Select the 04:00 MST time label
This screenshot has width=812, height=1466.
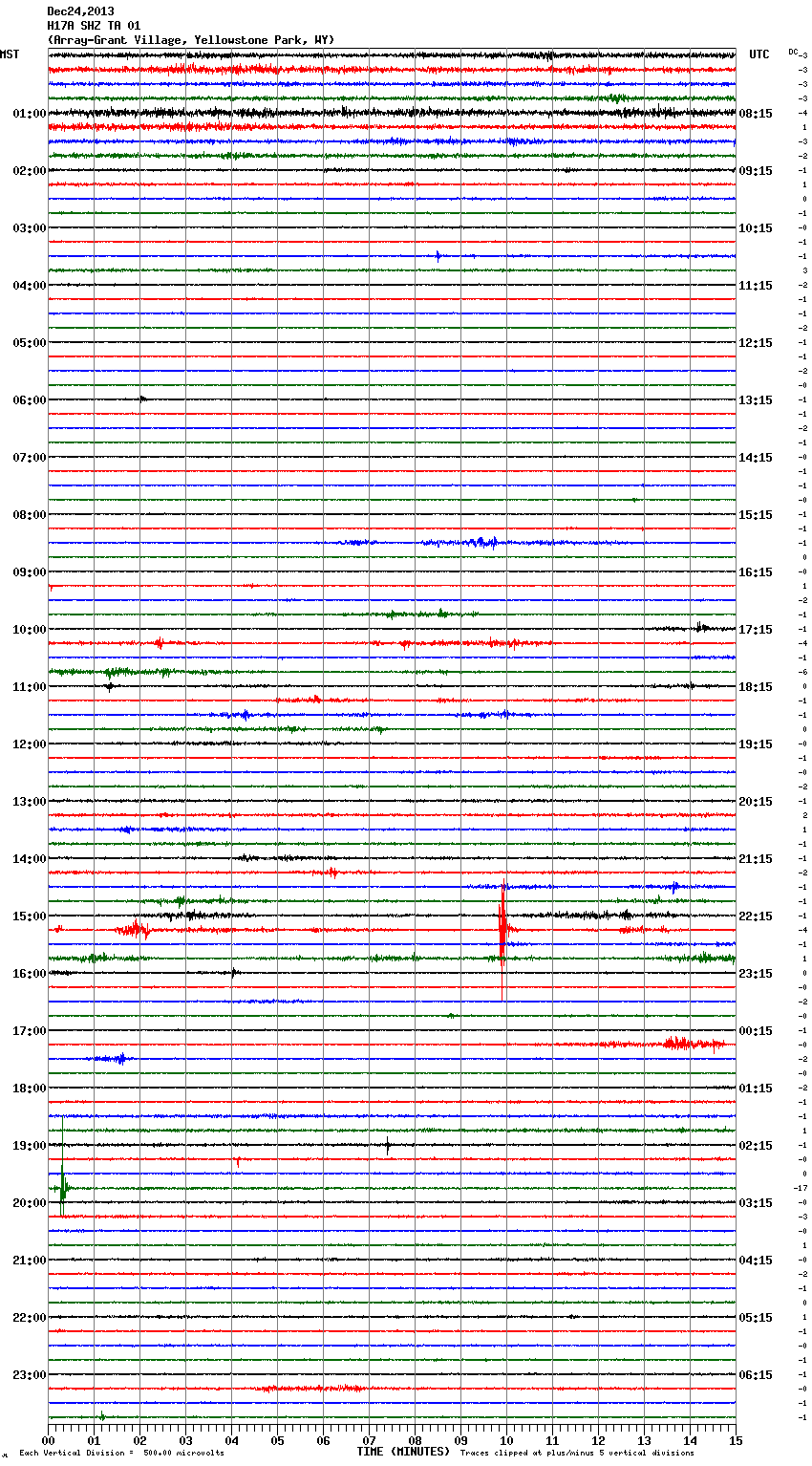tap(30, 286)
